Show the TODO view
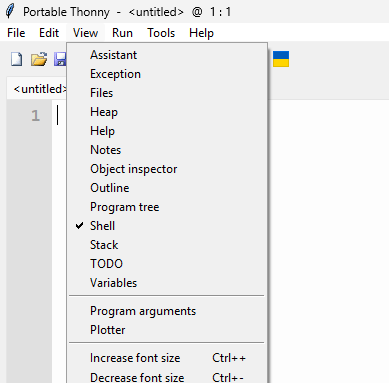This screenshot has height=383, width=389. point(167,264)
